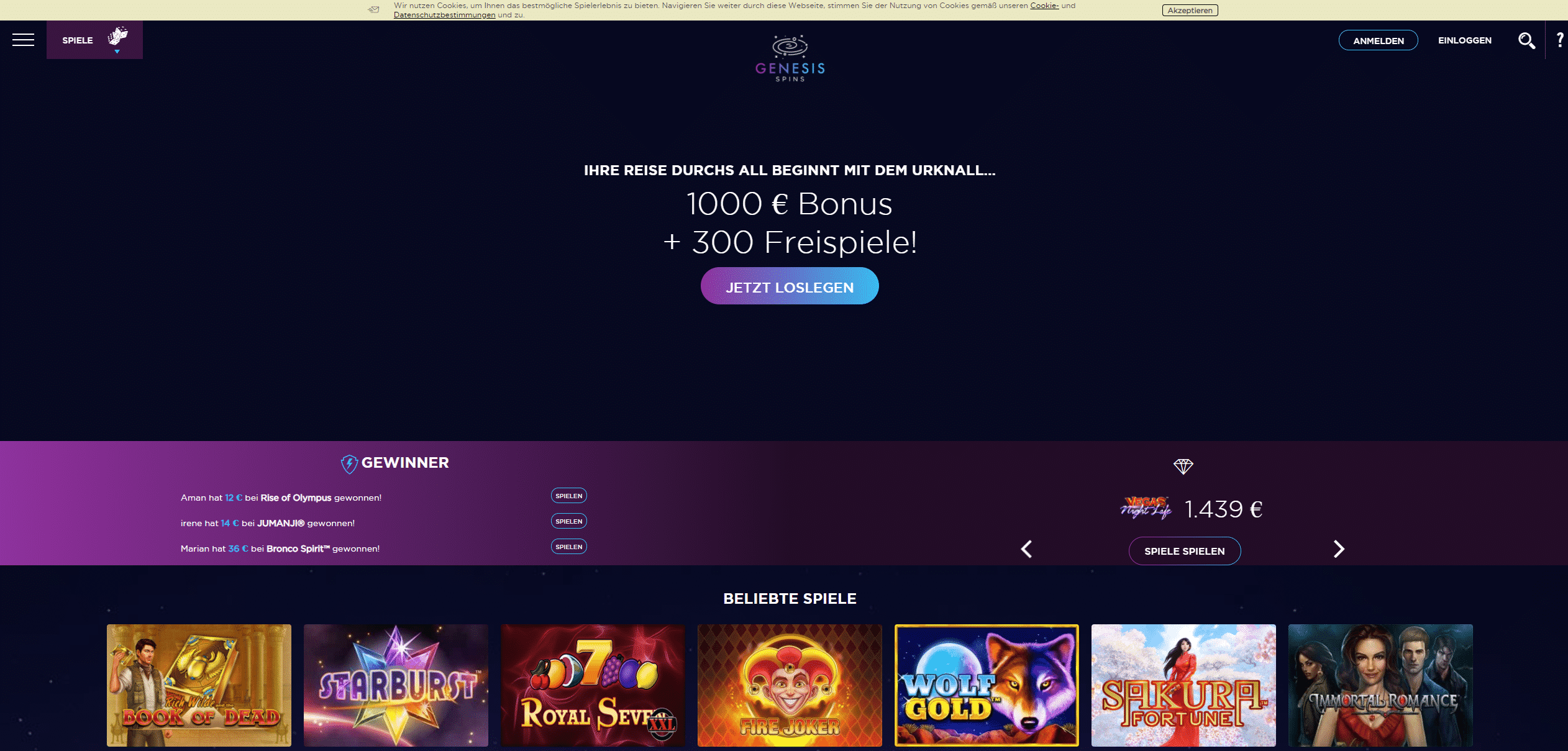Click the Genesis Spins logo

tap(790, 58)
